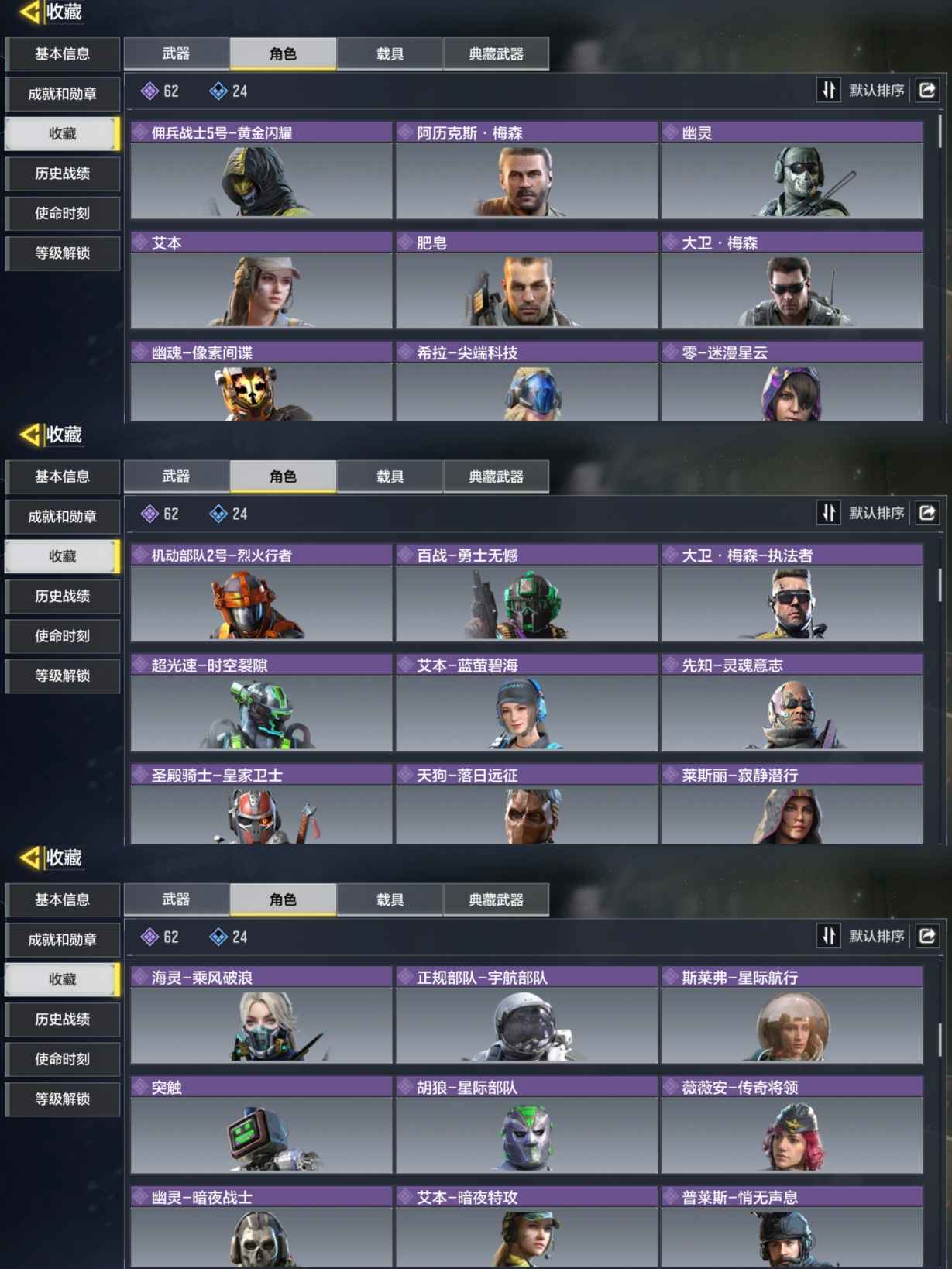Click the scrollbar handle beside 大卫·梅森-执法者 card
The image size is (952, 1269).
(940, 585)
